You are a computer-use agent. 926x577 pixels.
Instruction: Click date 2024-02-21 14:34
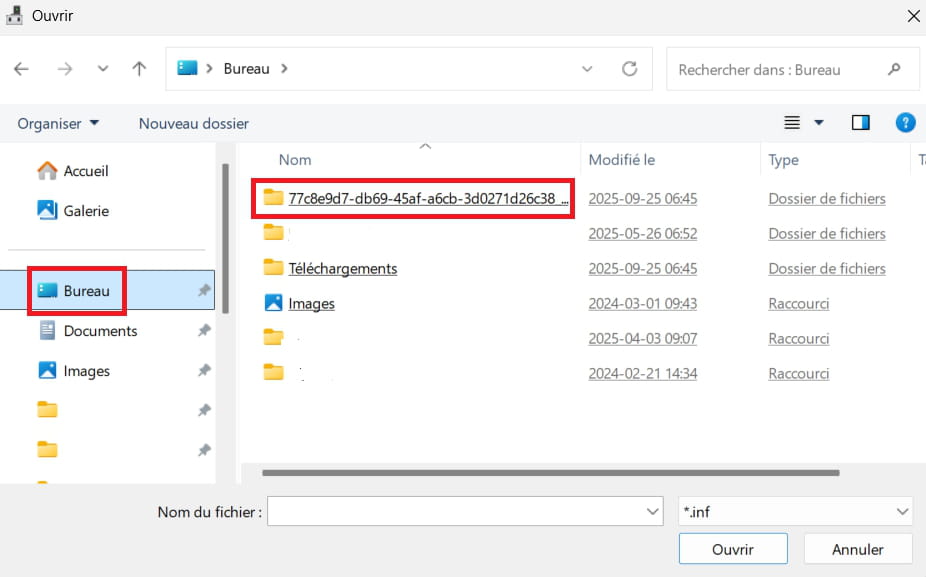[x=643, y=373]
